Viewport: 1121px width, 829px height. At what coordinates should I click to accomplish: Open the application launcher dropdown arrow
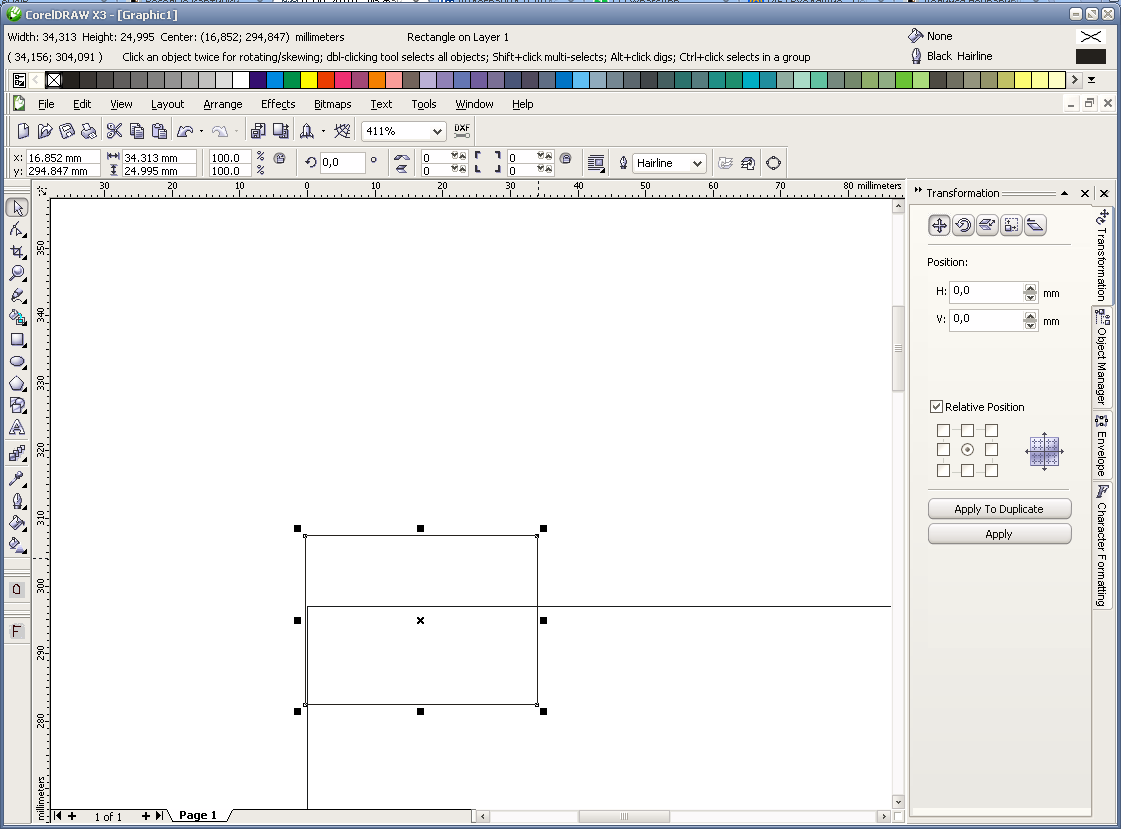point(323,131)
